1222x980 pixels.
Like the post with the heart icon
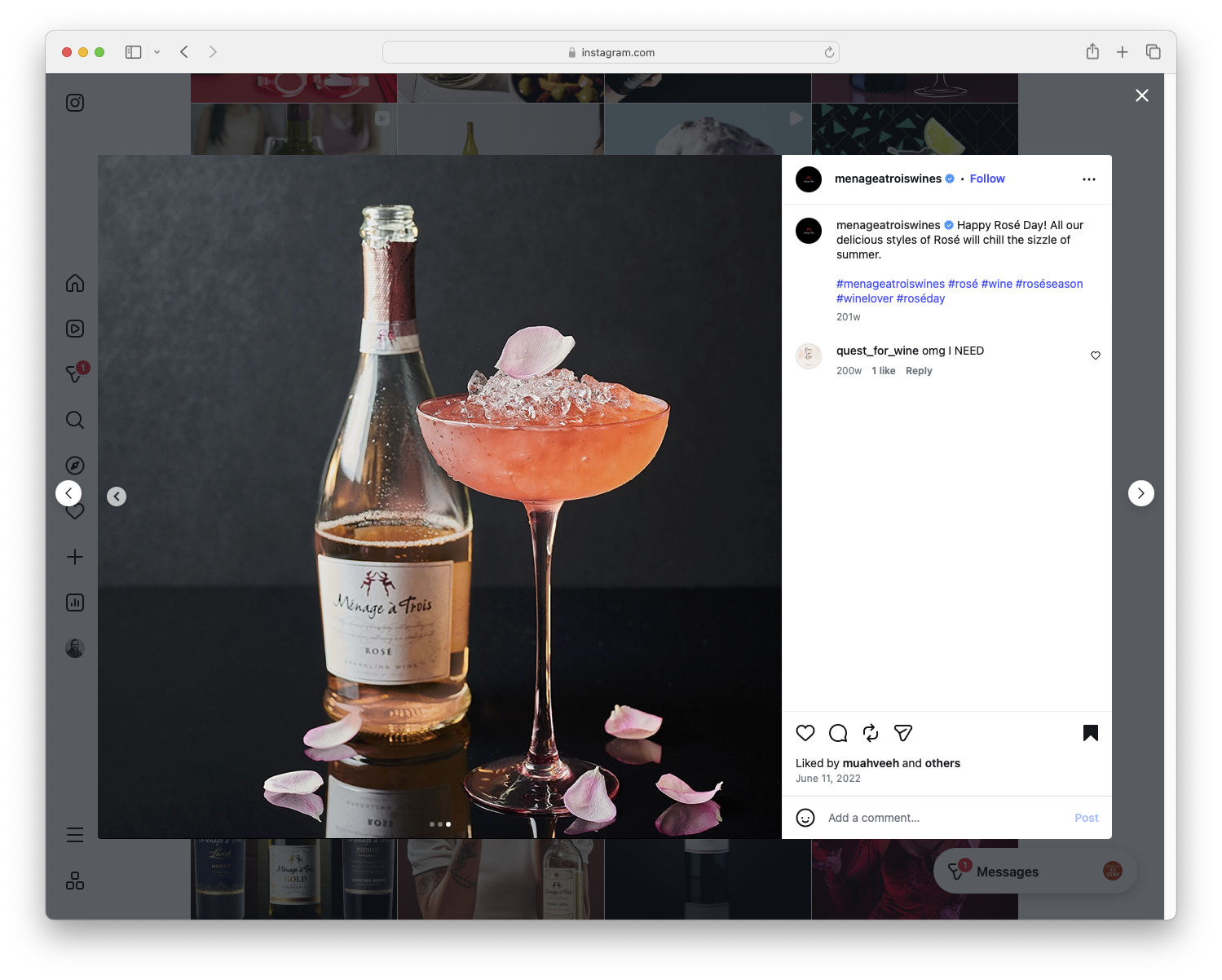pos(805,733)
